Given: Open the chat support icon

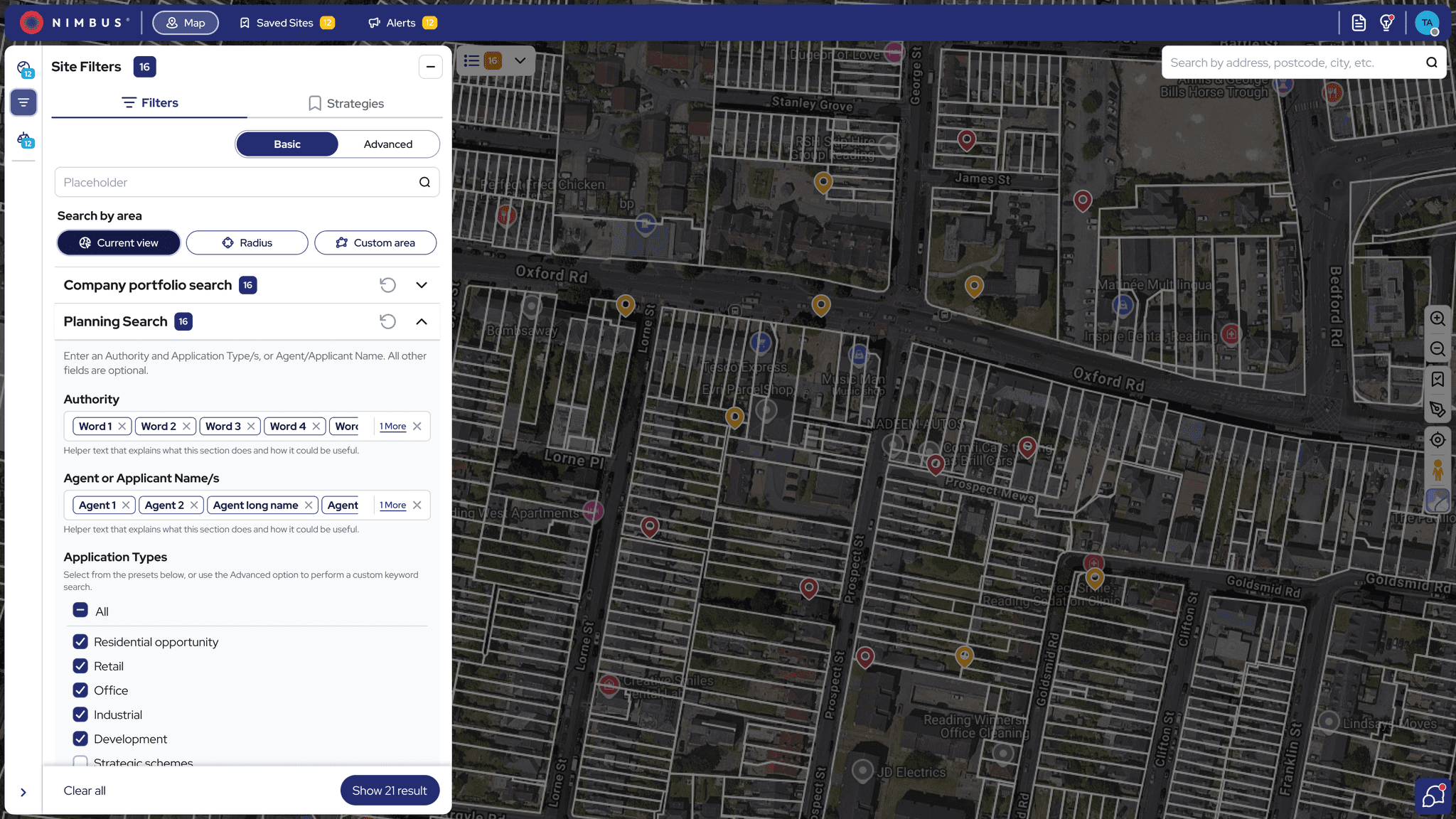Looking at the screenshot, I should [x=1433, y=796].
